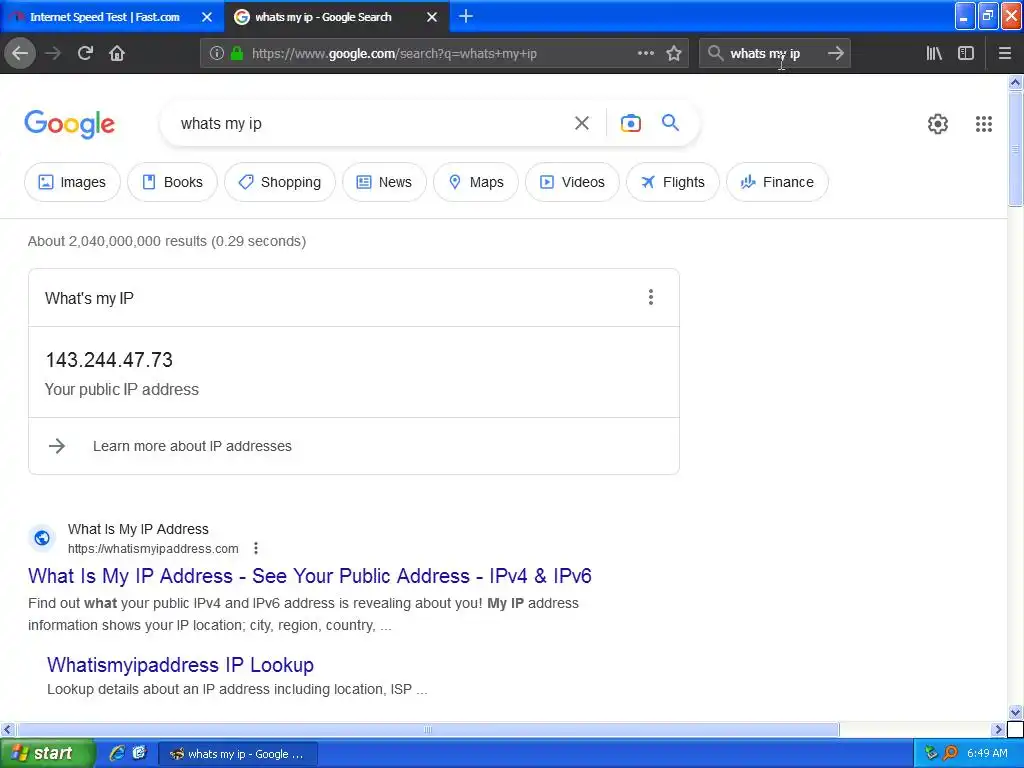The image size is (1024, 768).
Task: Click the second quick launch browser icon
Action: coord(139,753)
